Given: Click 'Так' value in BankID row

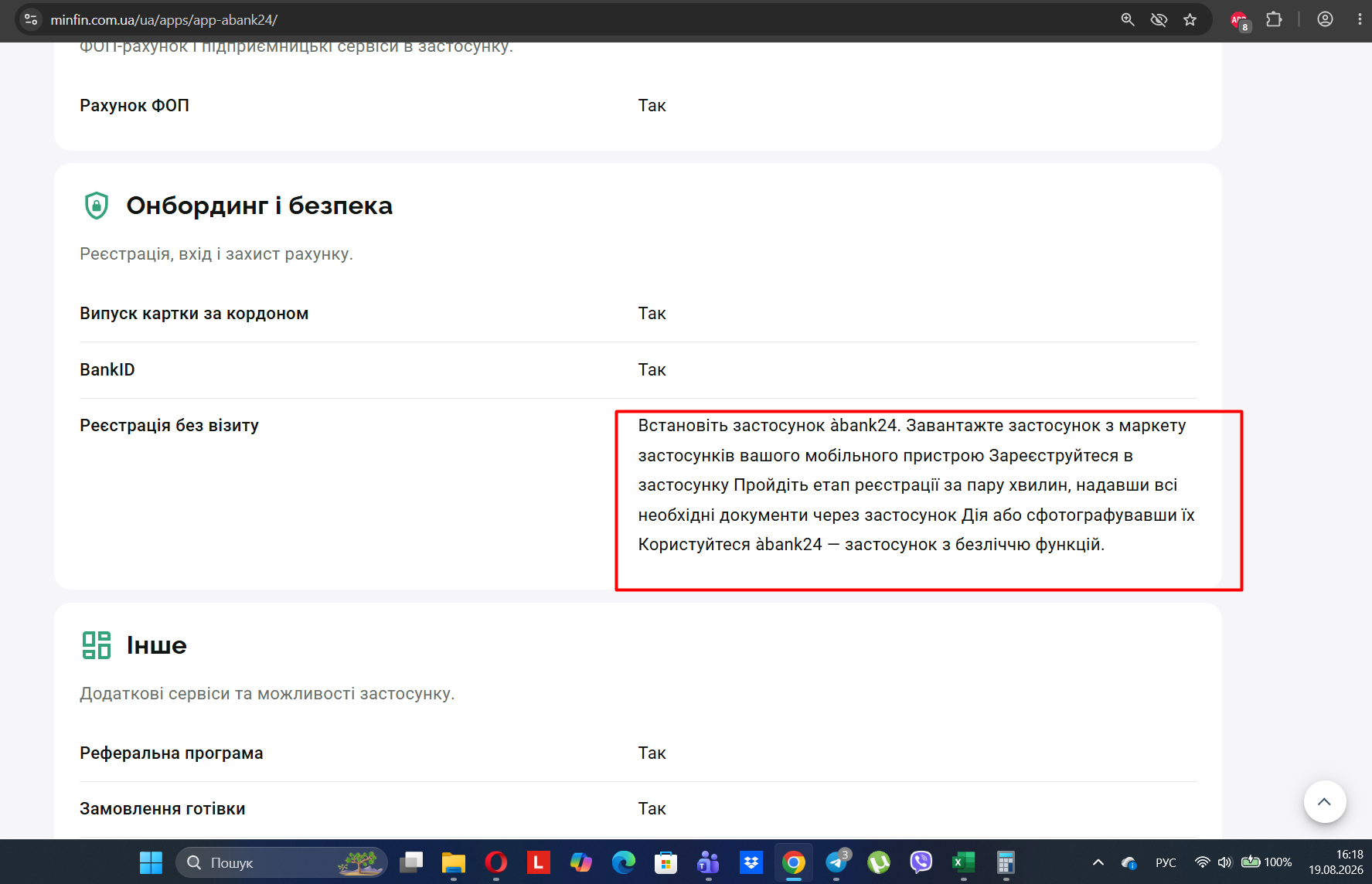Looking at the screenshot, I should 652,369.
